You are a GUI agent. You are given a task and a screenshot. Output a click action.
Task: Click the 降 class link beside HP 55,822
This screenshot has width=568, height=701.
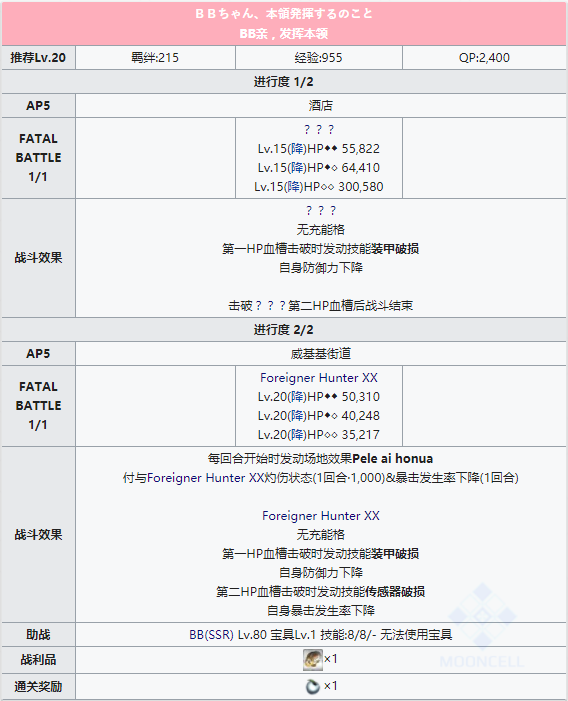point(297,148)
